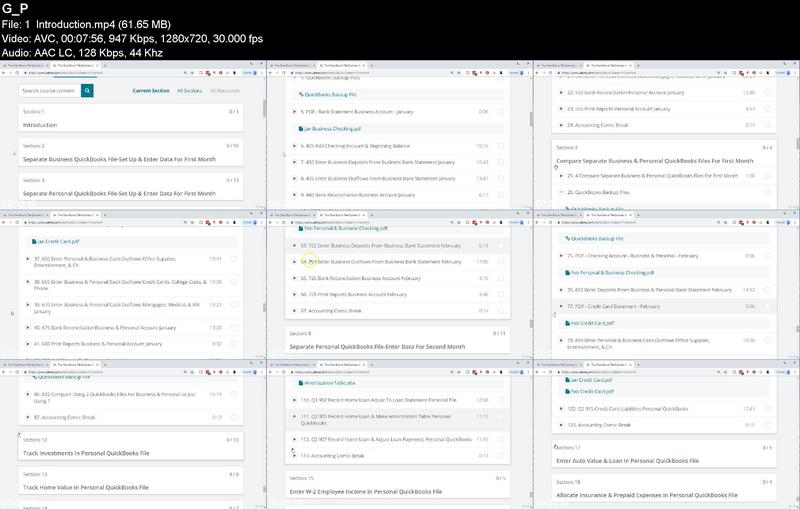Mark lecture 39 Mortgages, Medical outflows complete
The image size is (800, 509).
(x=234, y=305)
